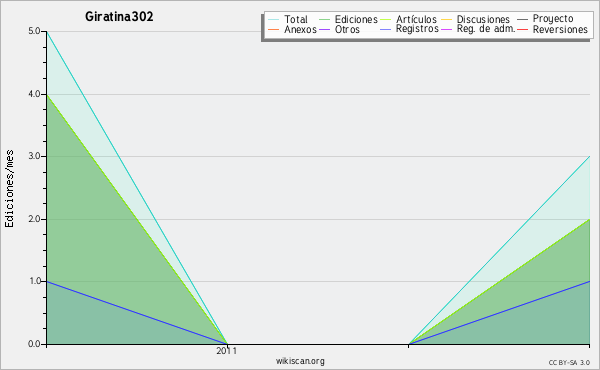
Task: Click the 5.0 y-axis tick label
Action: click(x=34, y=31)
